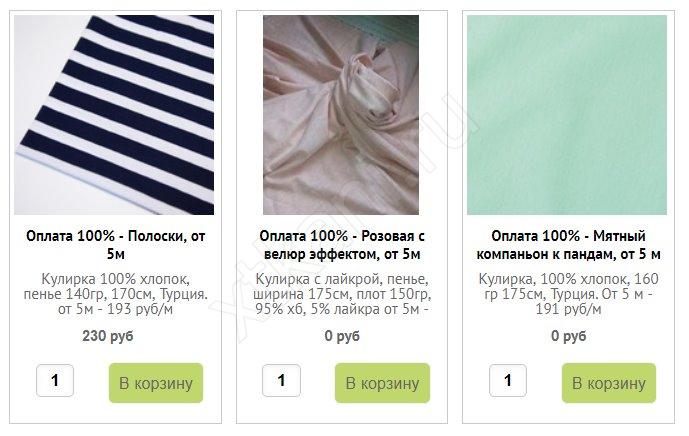Click quantity field for pink fabric

pyautogui.click(x=282, y=380)
